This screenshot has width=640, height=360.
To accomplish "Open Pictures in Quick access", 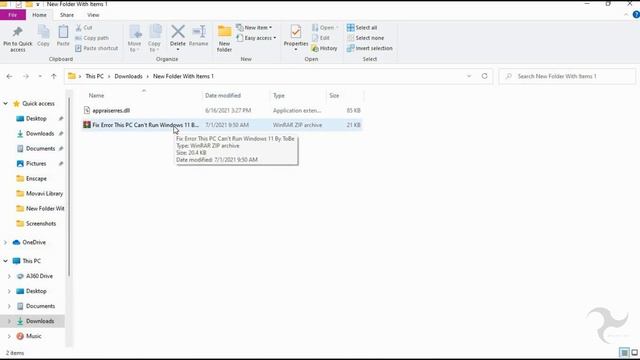I will (x=36, y=164).
